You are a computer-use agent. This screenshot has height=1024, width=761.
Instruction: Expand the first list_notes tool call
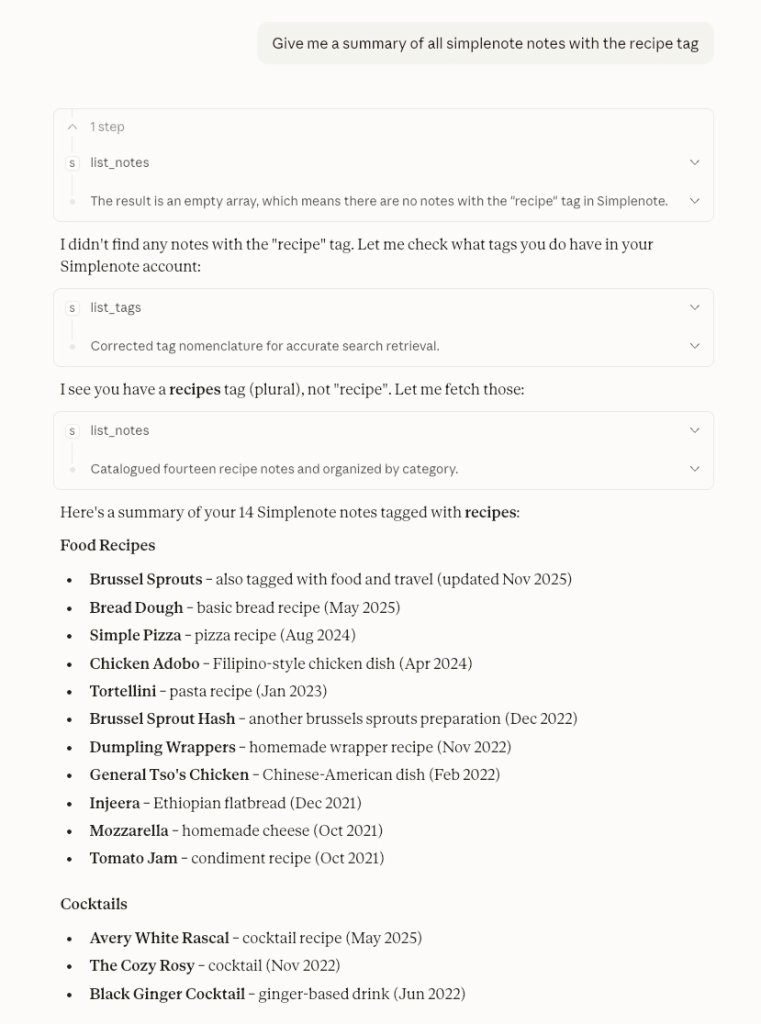(x=695, y=162)
